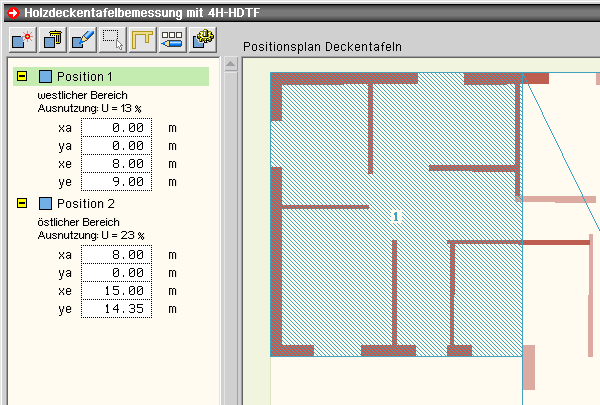600x405 pixels.
Task: Select the Position 1 tree entry
Action: tap(85, 77)
